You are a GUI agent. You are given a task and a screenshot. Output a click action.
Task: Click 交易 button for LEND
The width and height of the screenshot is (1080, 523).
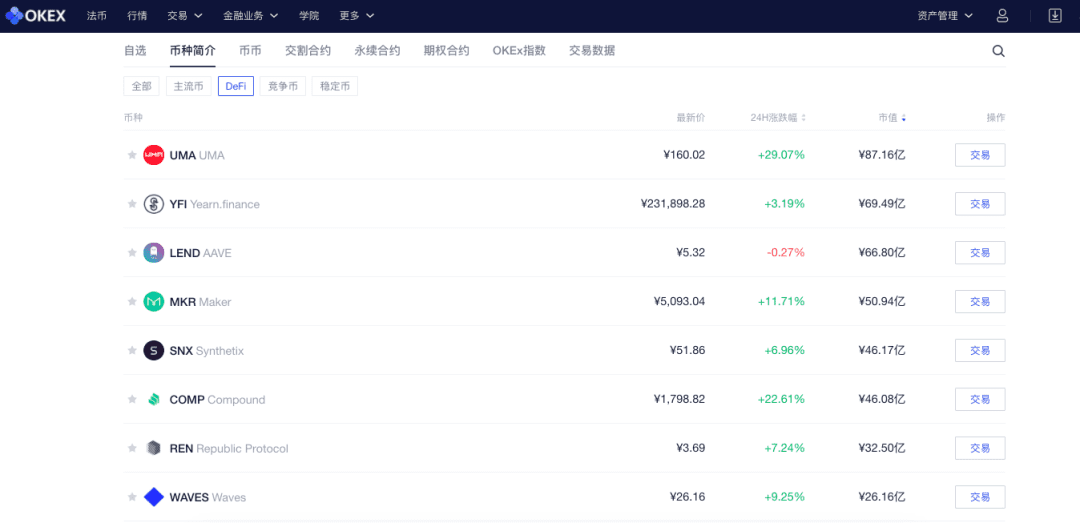tap(980, 253)
